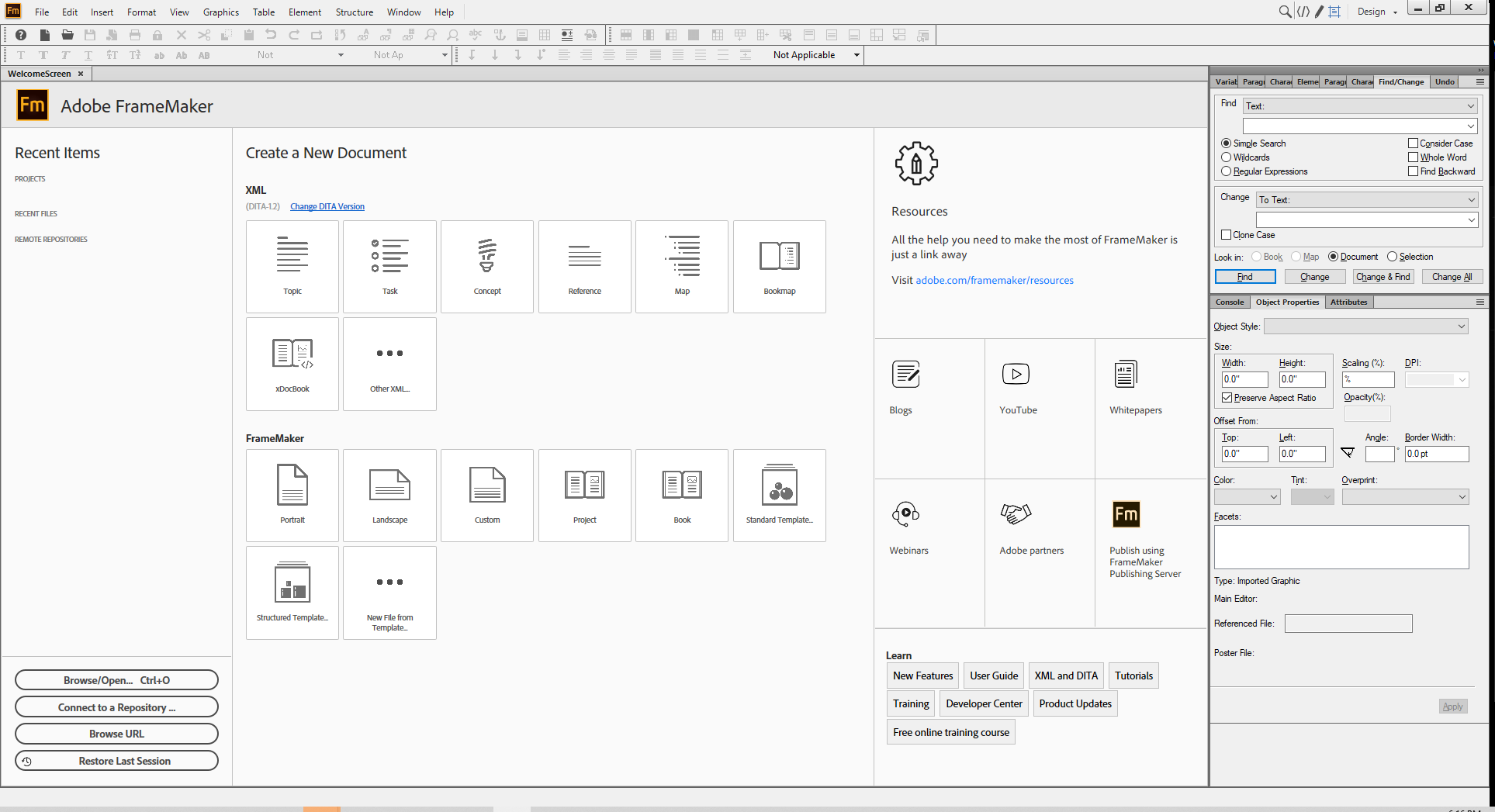
Task: Edit the Border Width field
Action: (1436, 454)
